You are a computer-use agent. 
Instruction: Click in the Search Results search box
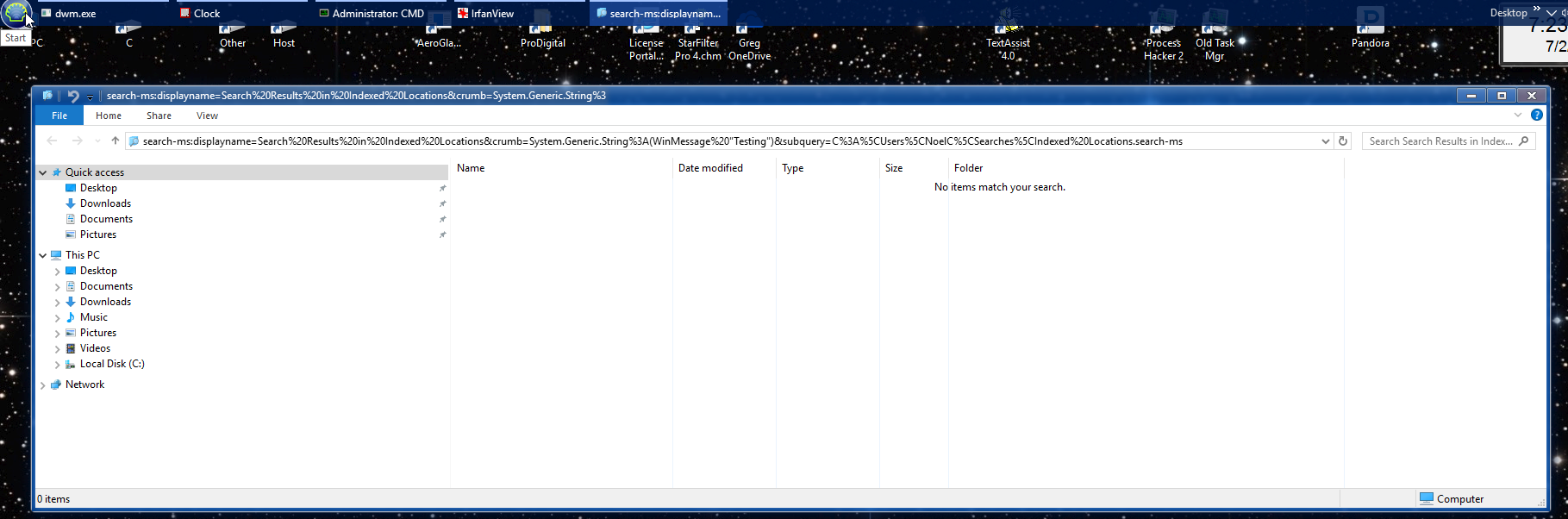[1440, 141]
